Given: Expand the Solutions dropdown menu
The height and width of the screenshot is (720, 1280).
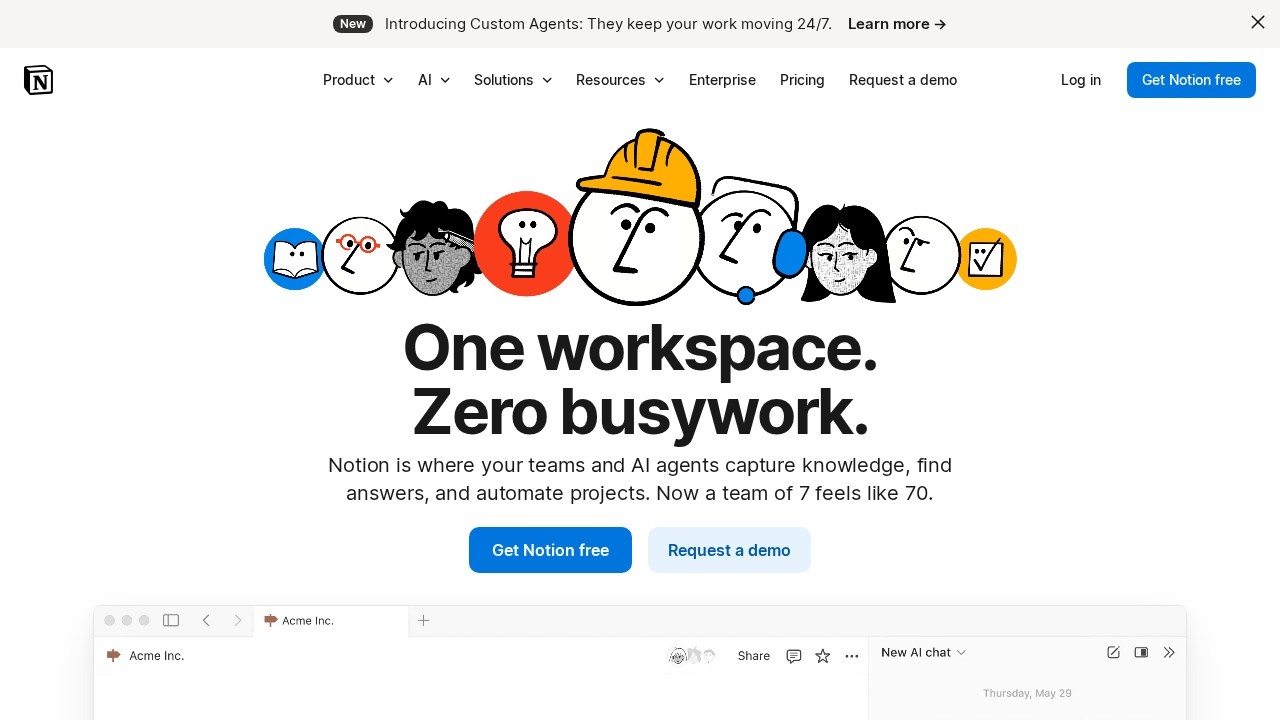Looking at the screenshot, I should point(513,80).
